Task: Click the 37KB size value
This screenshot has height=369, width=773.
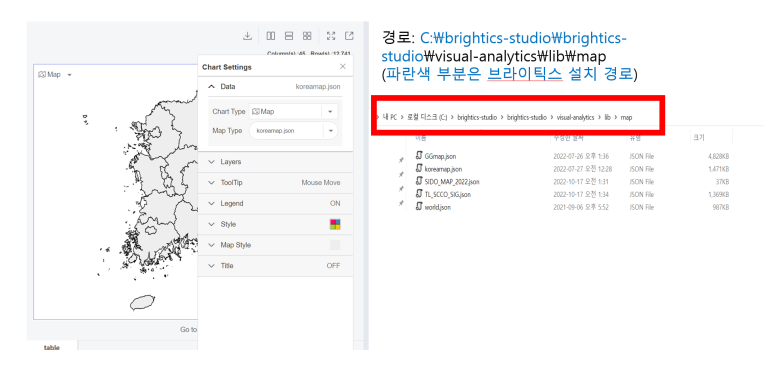Action: pos(722,182)
